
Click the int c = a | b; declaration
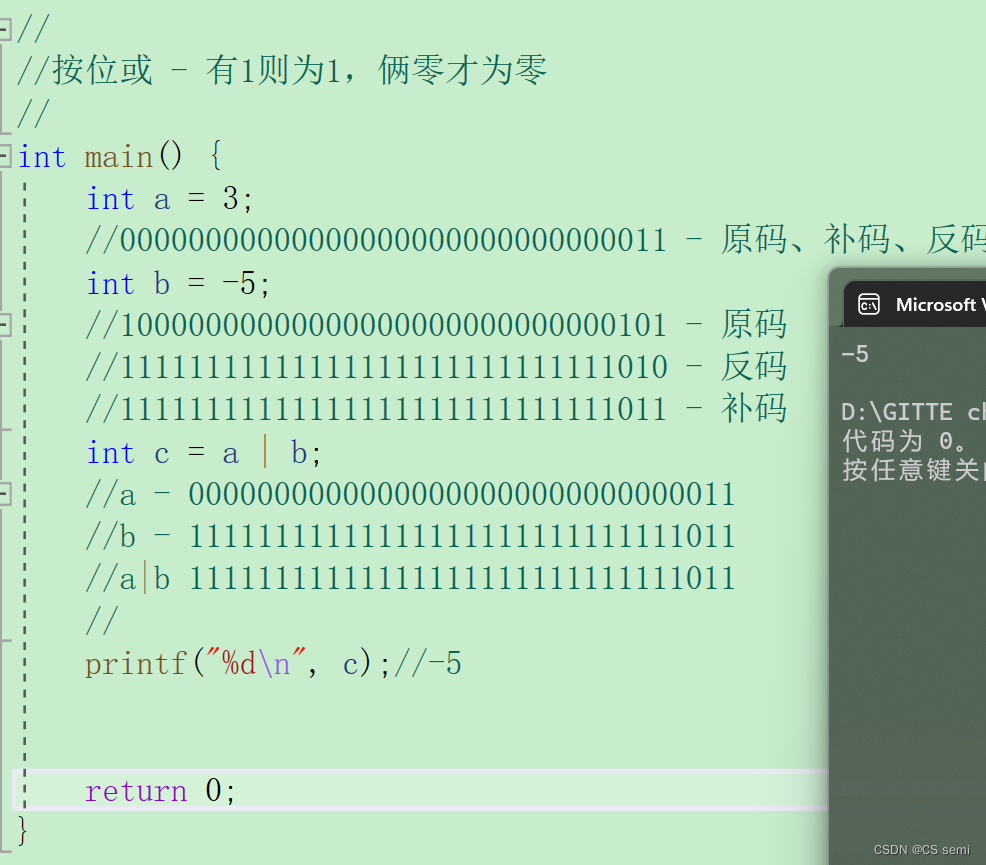coord(200,452)
